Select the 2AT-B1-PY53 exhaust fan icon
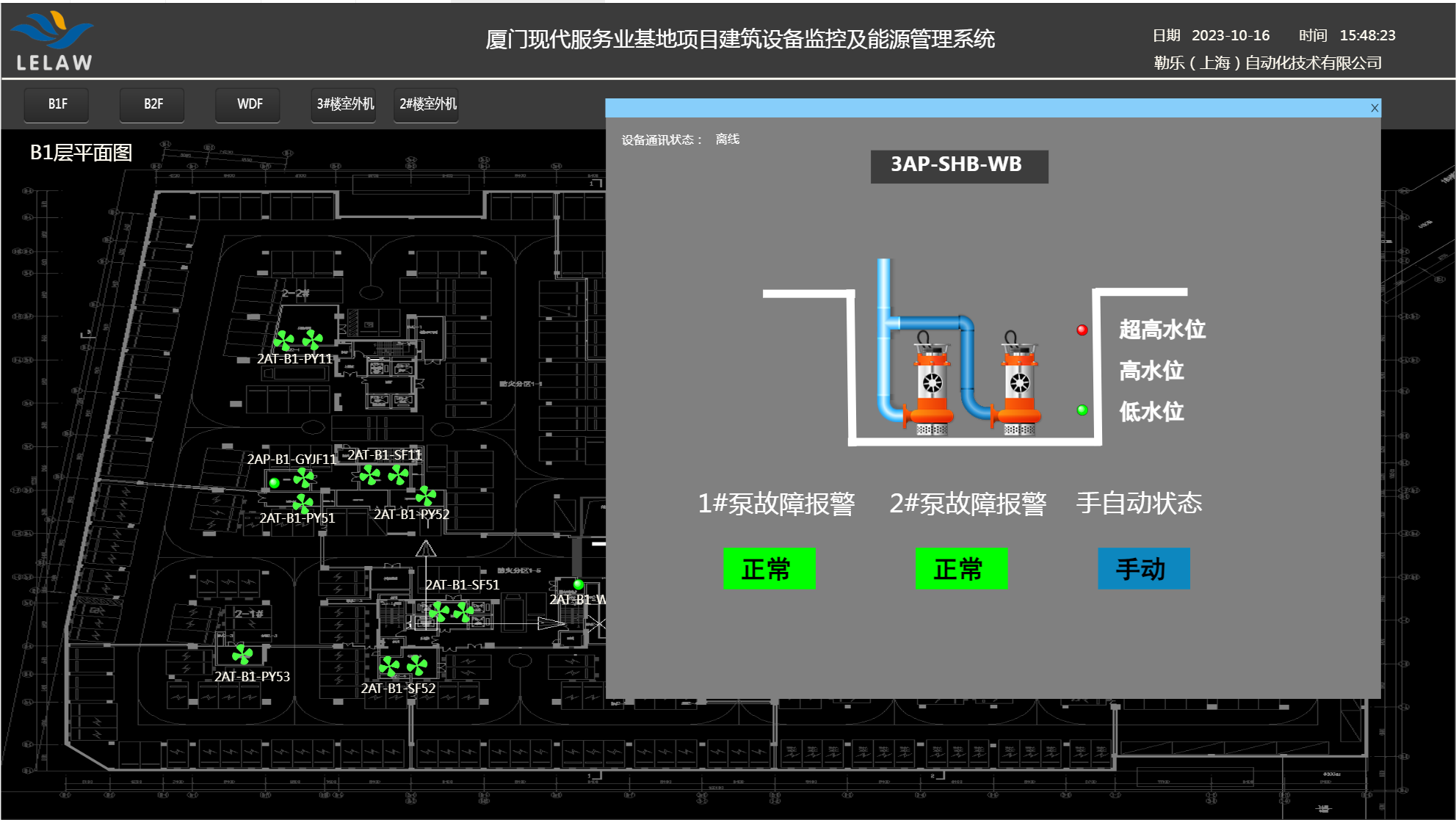1456x820 pixels. 242,654
